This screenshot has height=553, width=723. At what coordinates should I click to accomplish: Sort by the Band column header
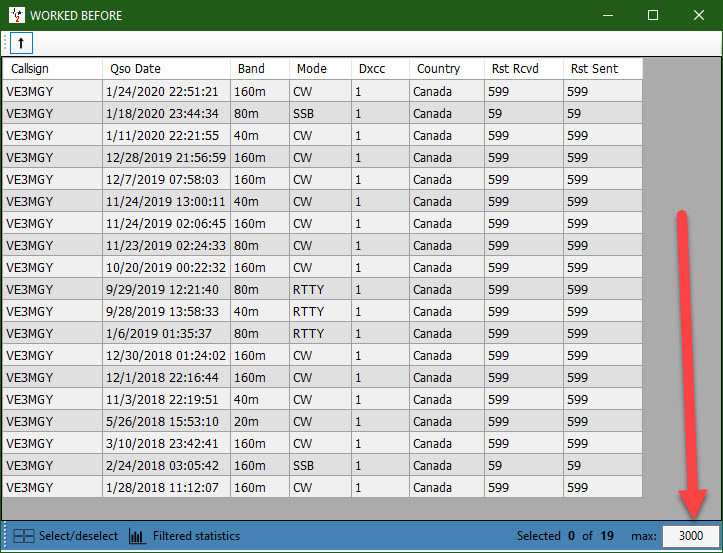[x=260, y=69]
